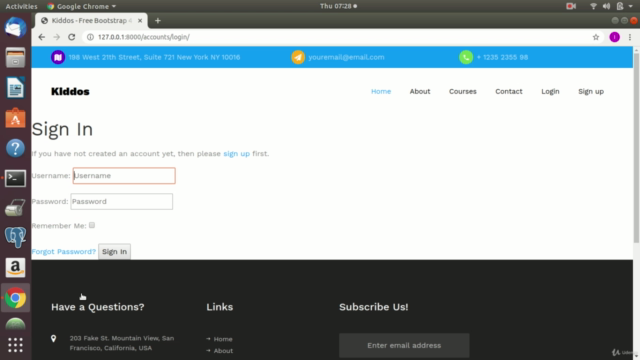
Task: Go back in browser history
Action: tap(42, 37)
